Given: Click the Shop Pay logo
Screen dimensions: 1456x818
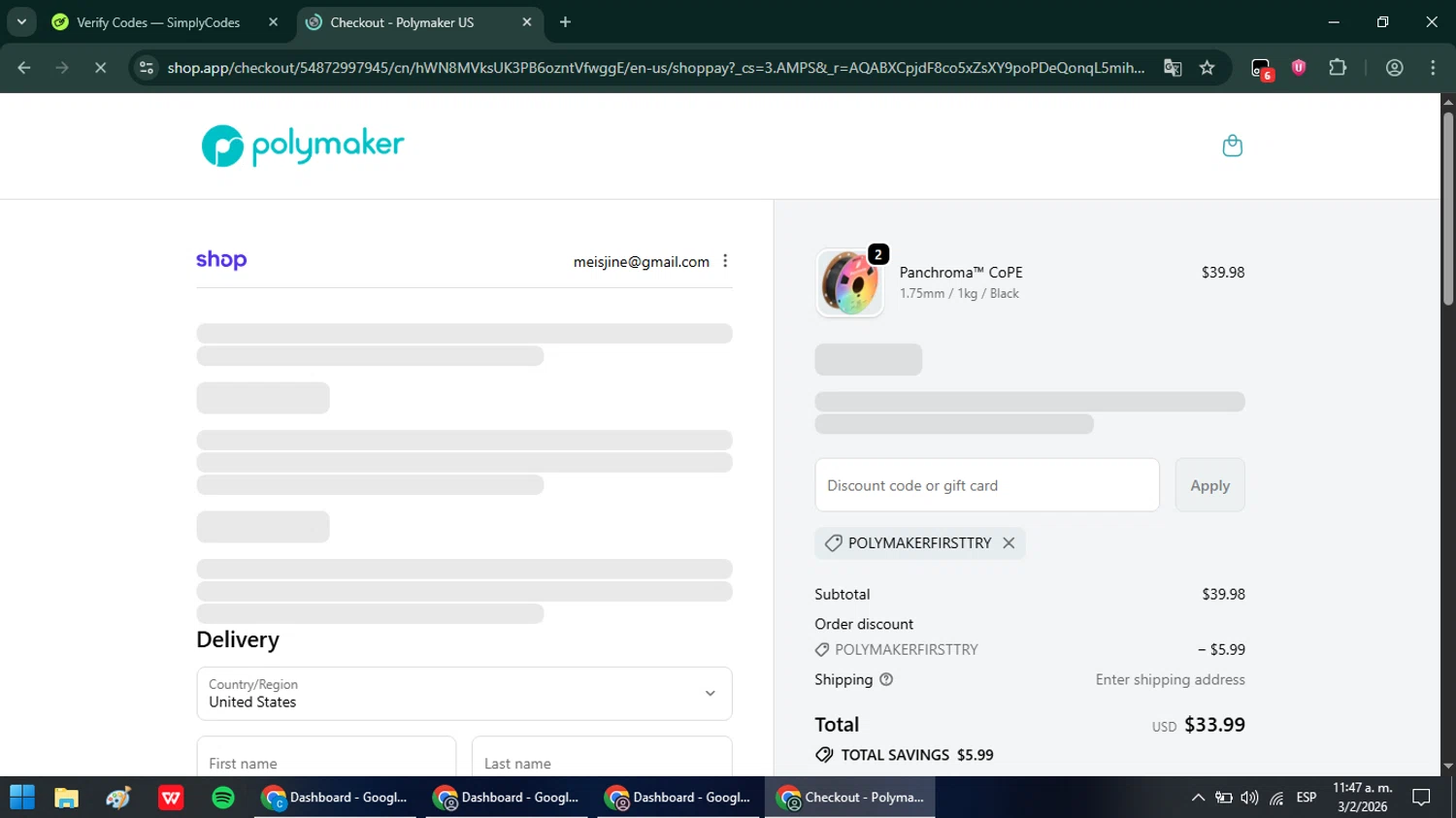Looking at the screenshot, I should pos(221,260).
